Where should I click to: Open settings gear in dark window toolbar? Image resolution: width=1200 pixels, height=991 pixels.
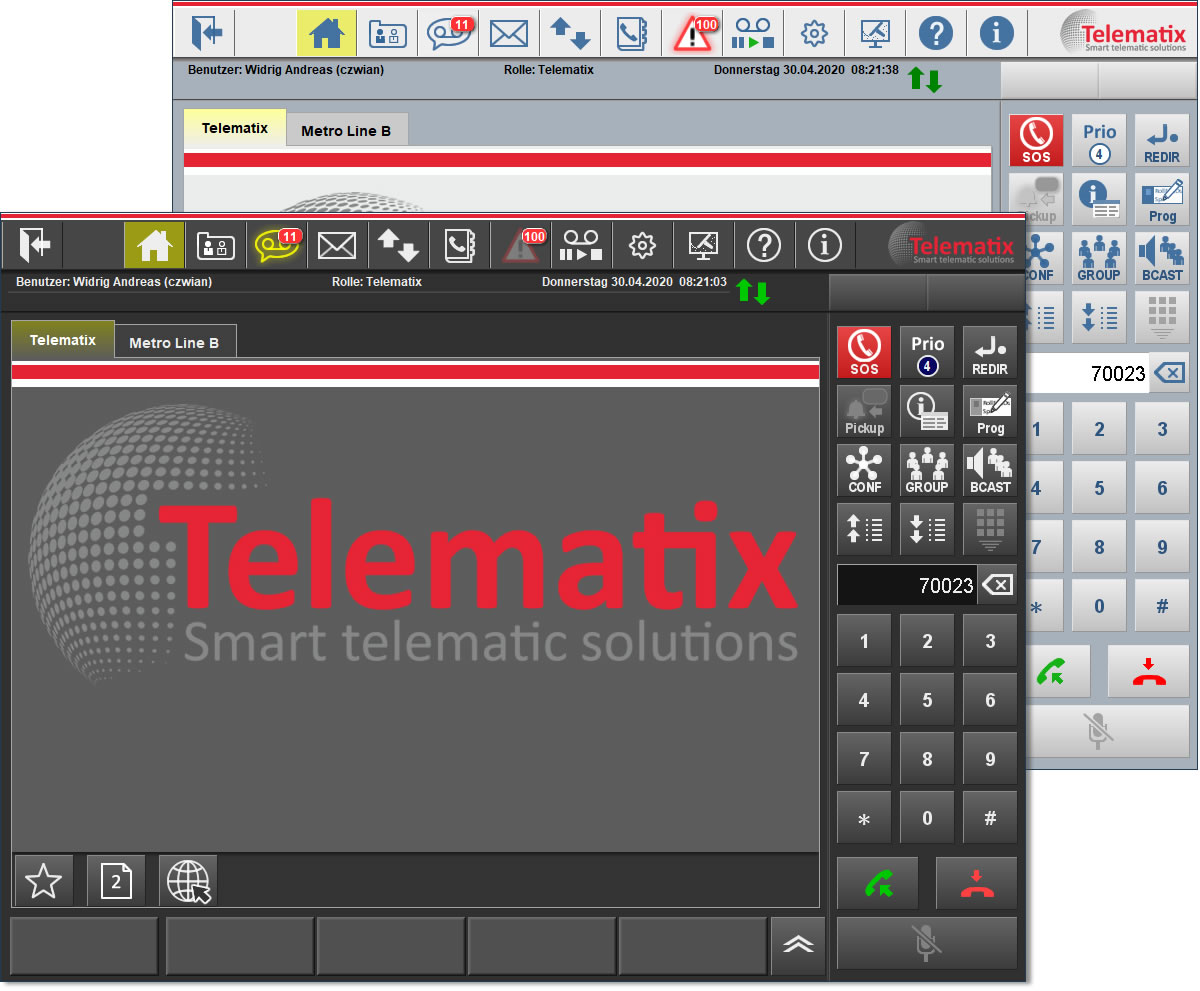click(642, 244)
